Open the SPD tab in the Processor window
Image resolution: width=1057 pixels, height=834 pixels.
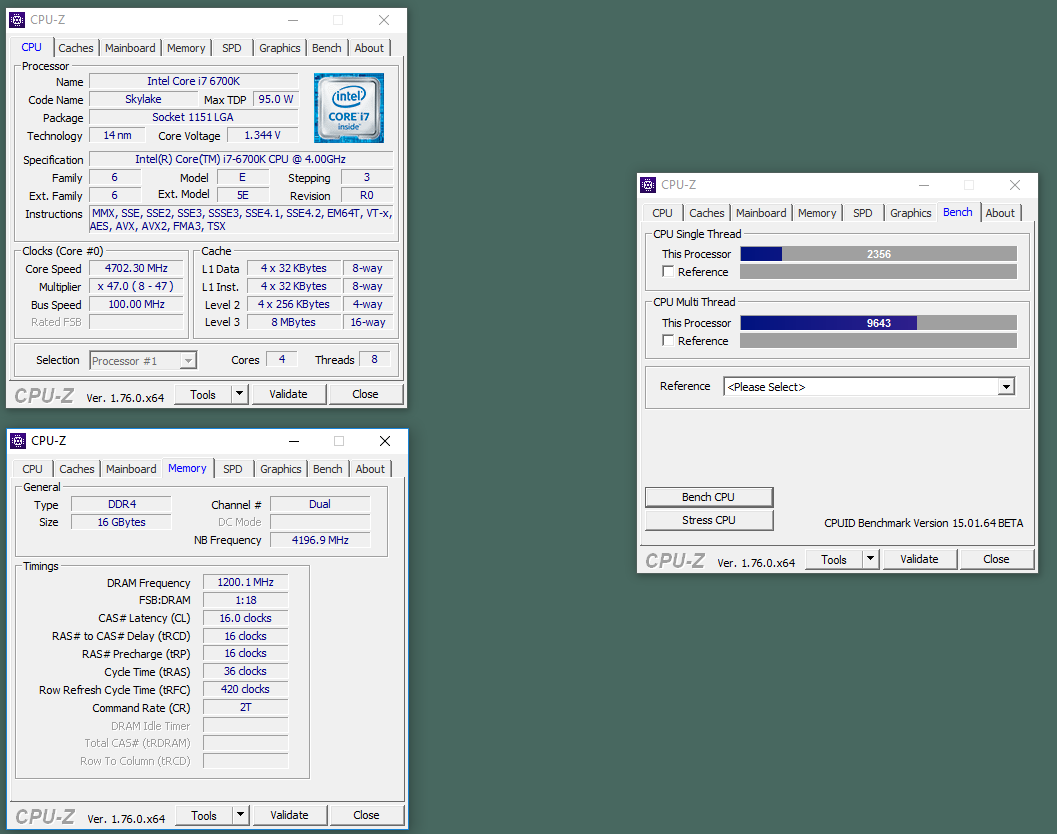[232, 48]
